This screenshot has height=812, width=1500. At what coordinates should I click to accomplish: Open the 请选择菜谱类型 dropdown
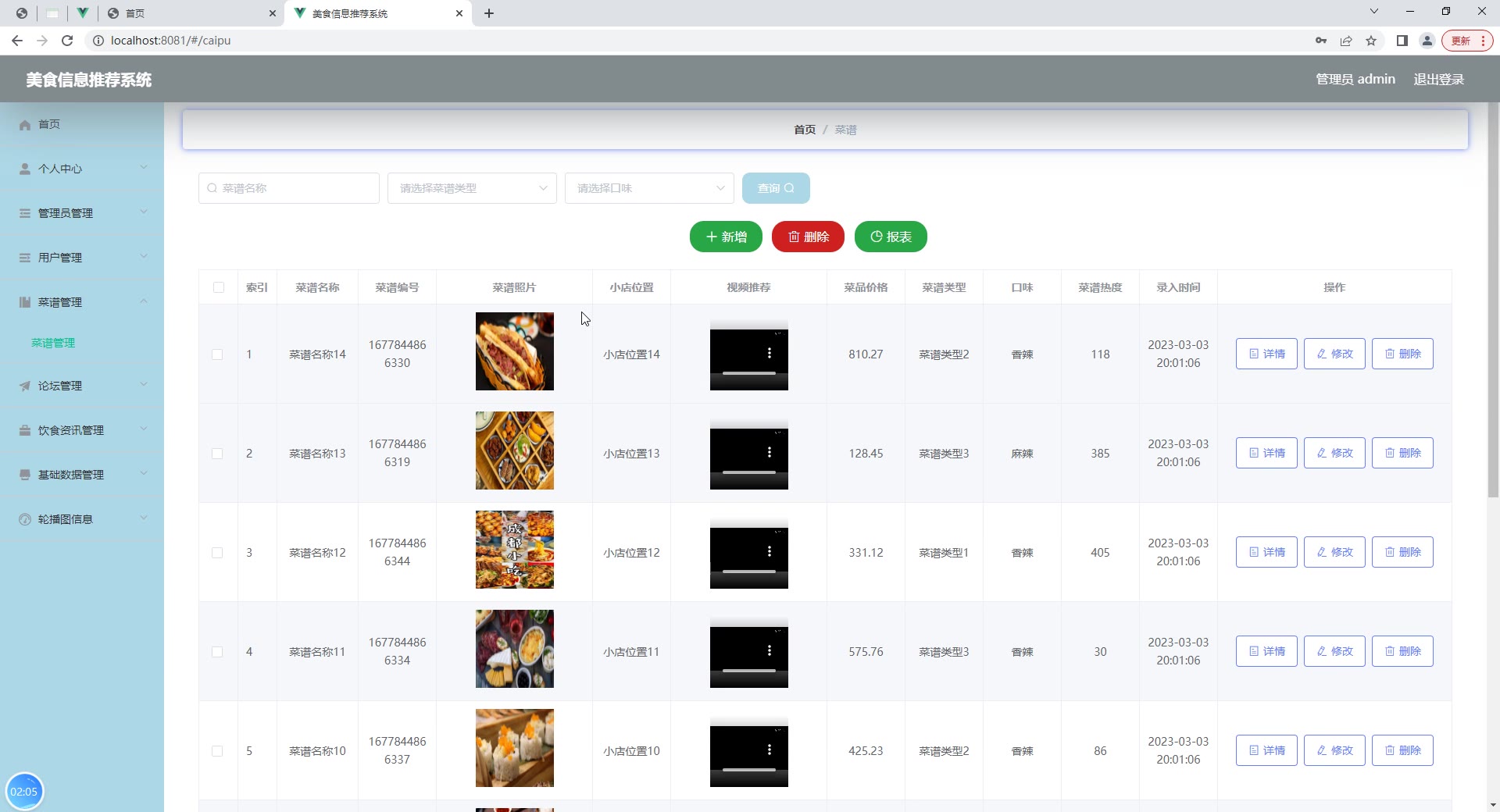[472, 188]
